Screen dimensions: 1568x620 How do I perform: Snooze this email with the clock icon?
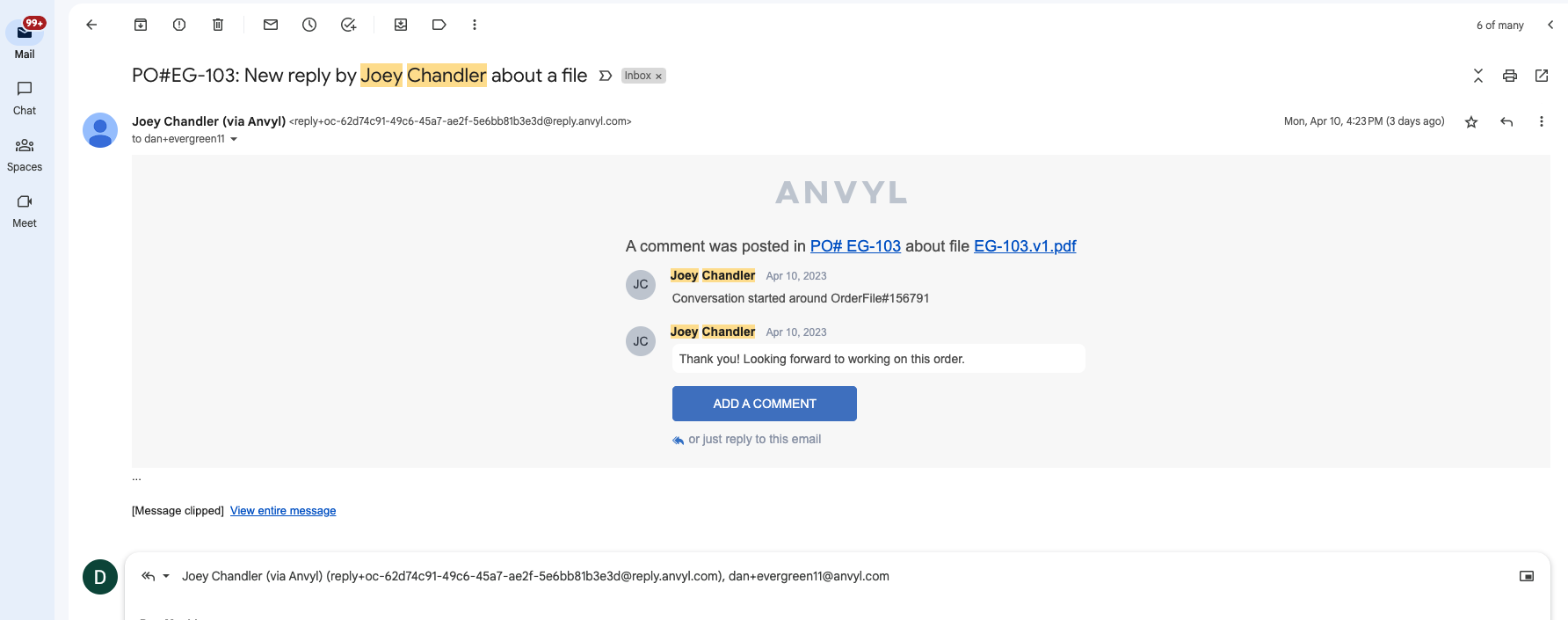309,25
